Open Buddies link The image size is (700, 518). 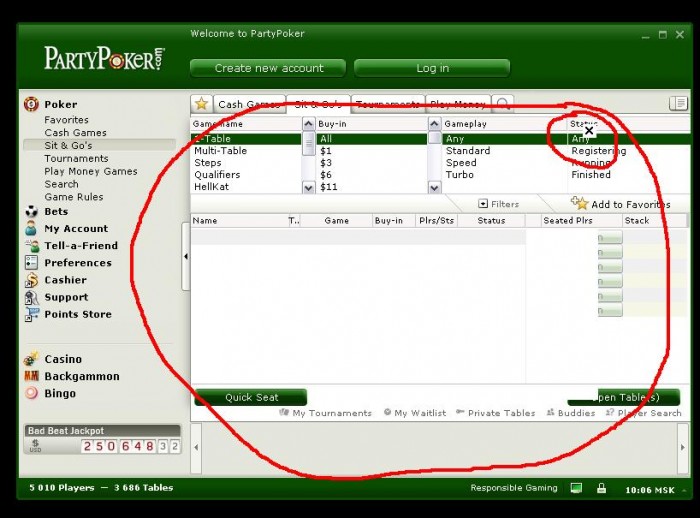pos(571,413)
